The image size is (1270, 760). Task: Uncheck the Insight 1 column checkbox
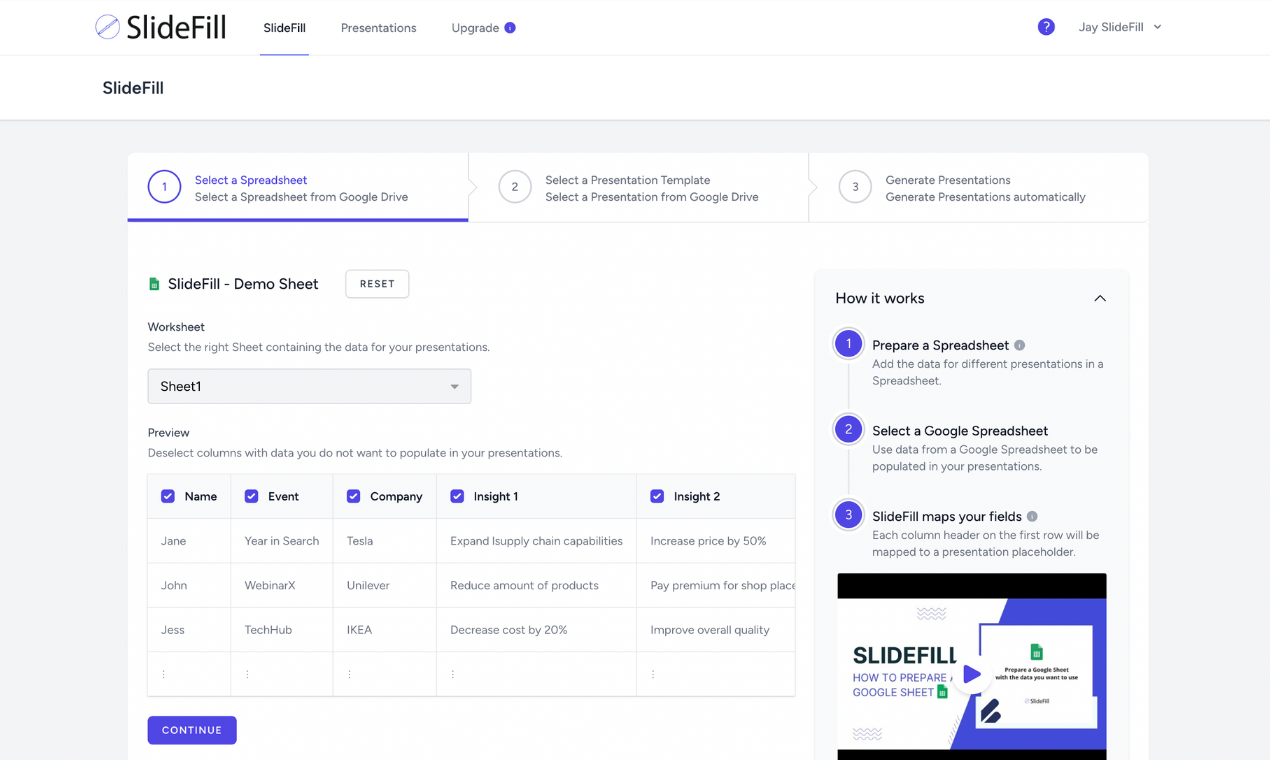tap(457, 496)
